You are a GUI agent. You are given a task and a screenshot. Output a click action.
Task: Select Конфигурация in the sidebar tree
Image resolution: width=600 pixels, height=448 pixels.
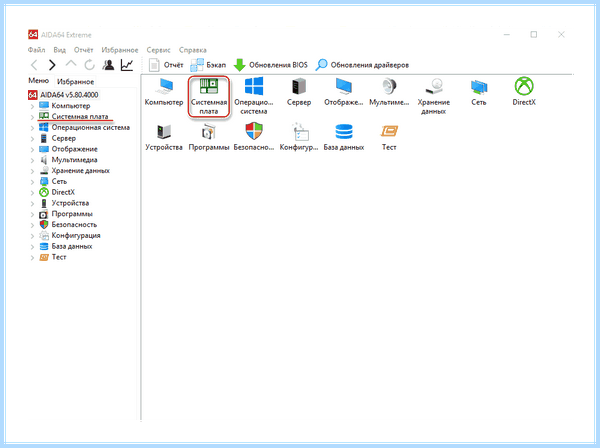70,235
